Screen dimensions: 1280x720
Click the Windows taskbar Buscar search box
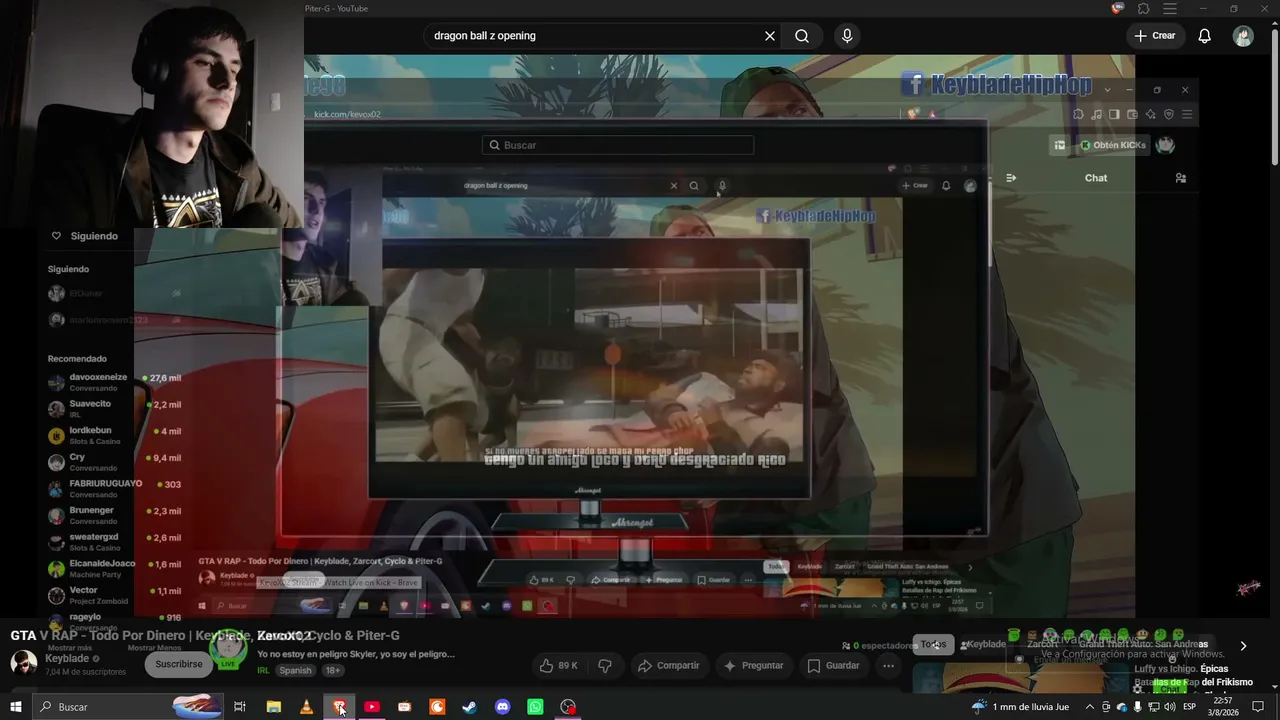[x=128, y=707]
